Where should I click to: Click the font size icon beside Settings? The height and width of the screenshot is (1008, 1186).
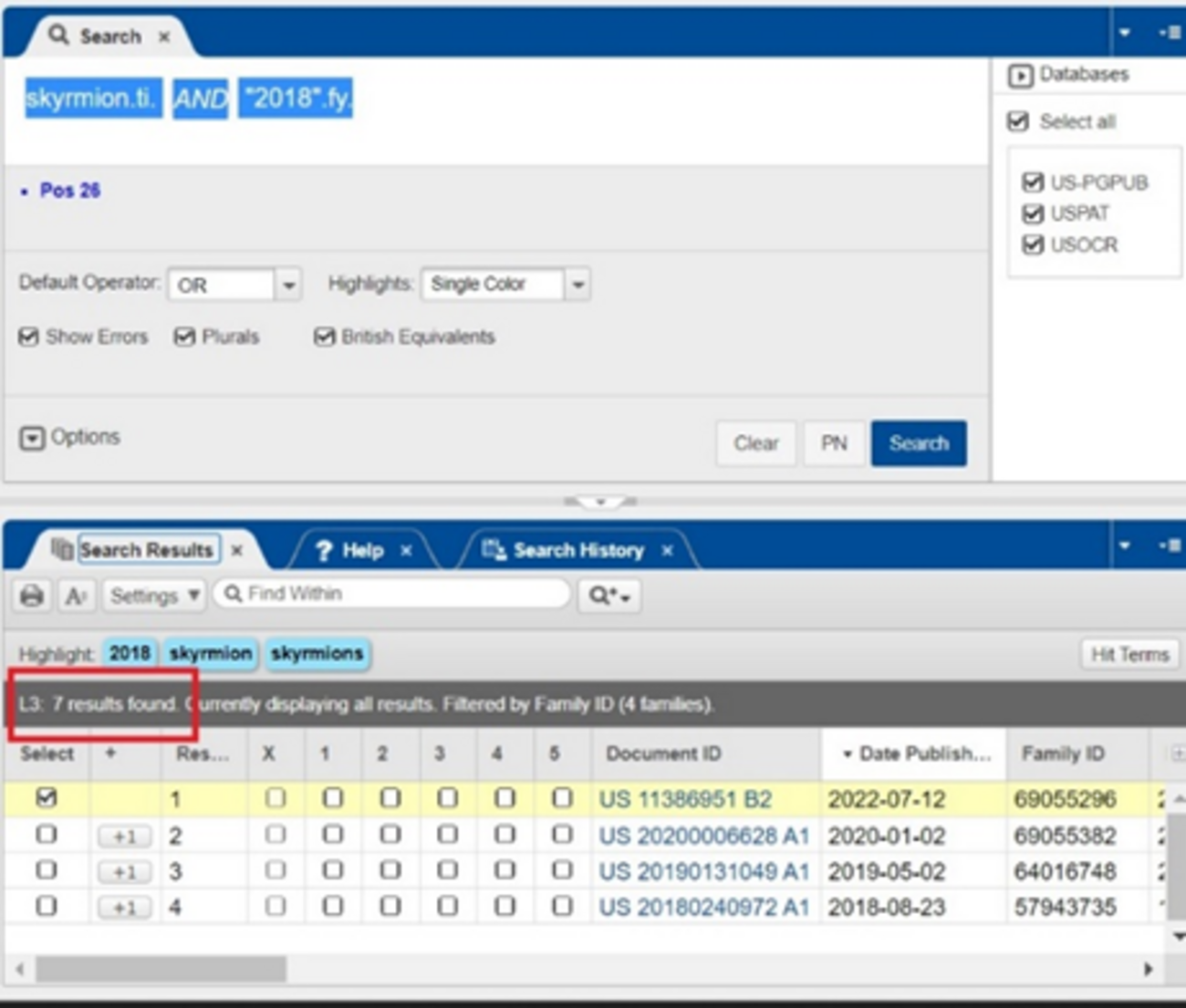pyautogui.click(x=76, y=596)
